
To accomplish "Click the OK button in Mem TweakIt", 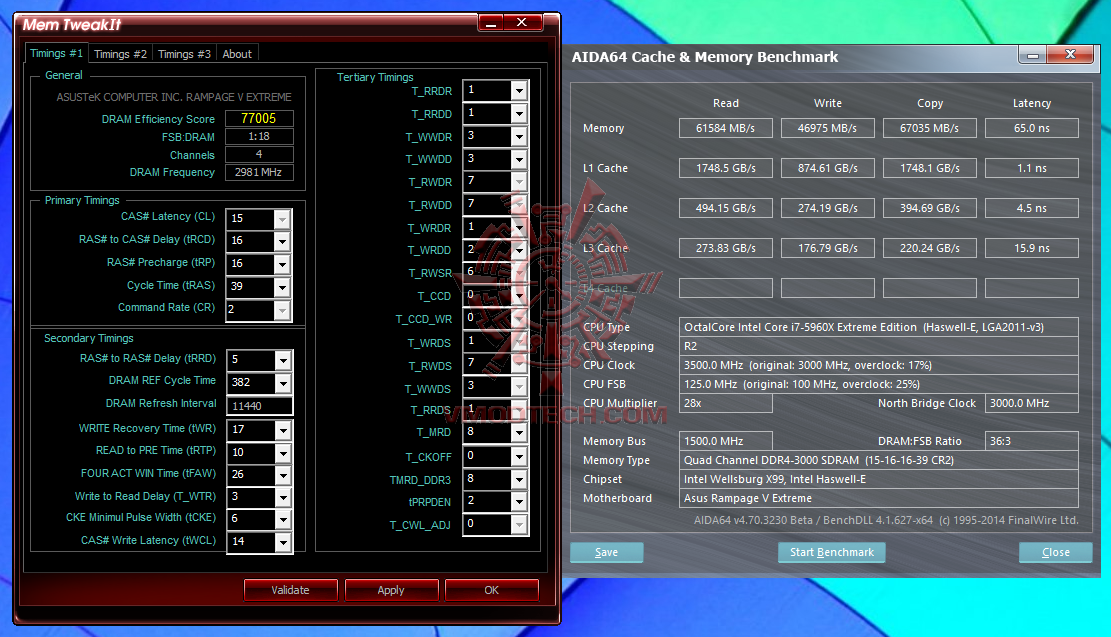I will click(x=492, y=590).
